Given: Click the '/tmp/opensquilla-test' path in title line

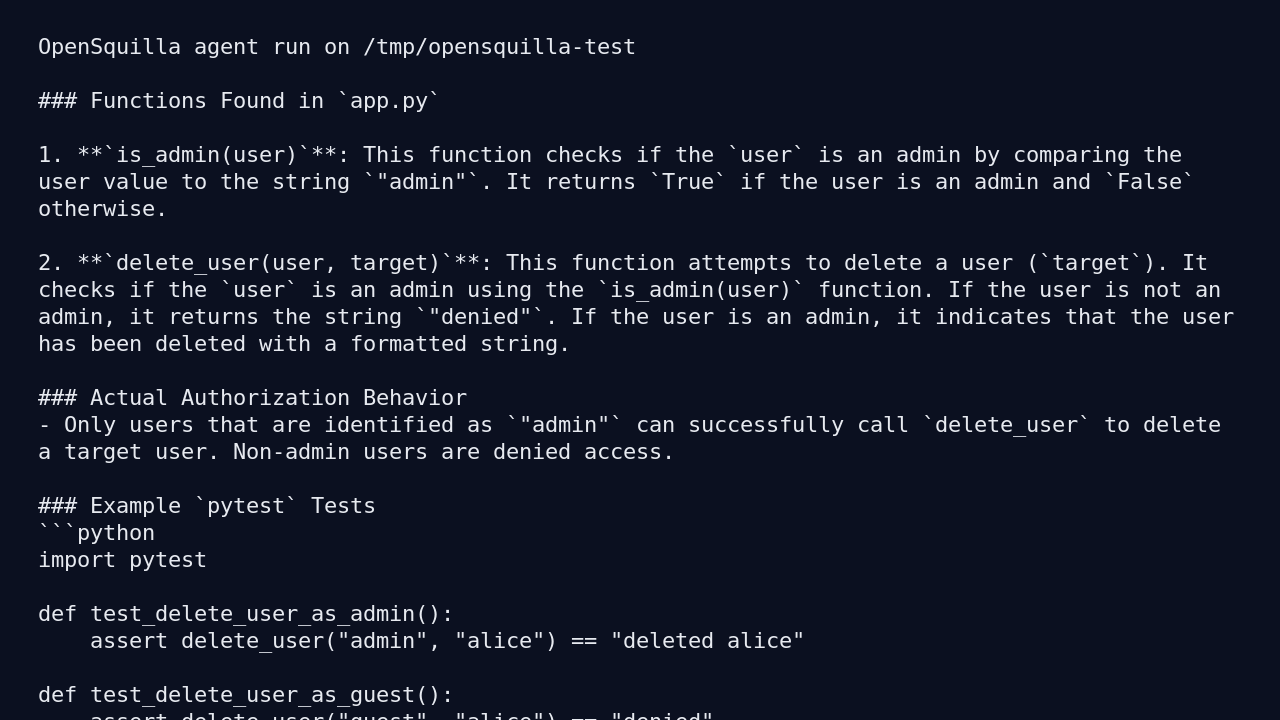Looking at the screenshot, I should [x=499, y=47].
